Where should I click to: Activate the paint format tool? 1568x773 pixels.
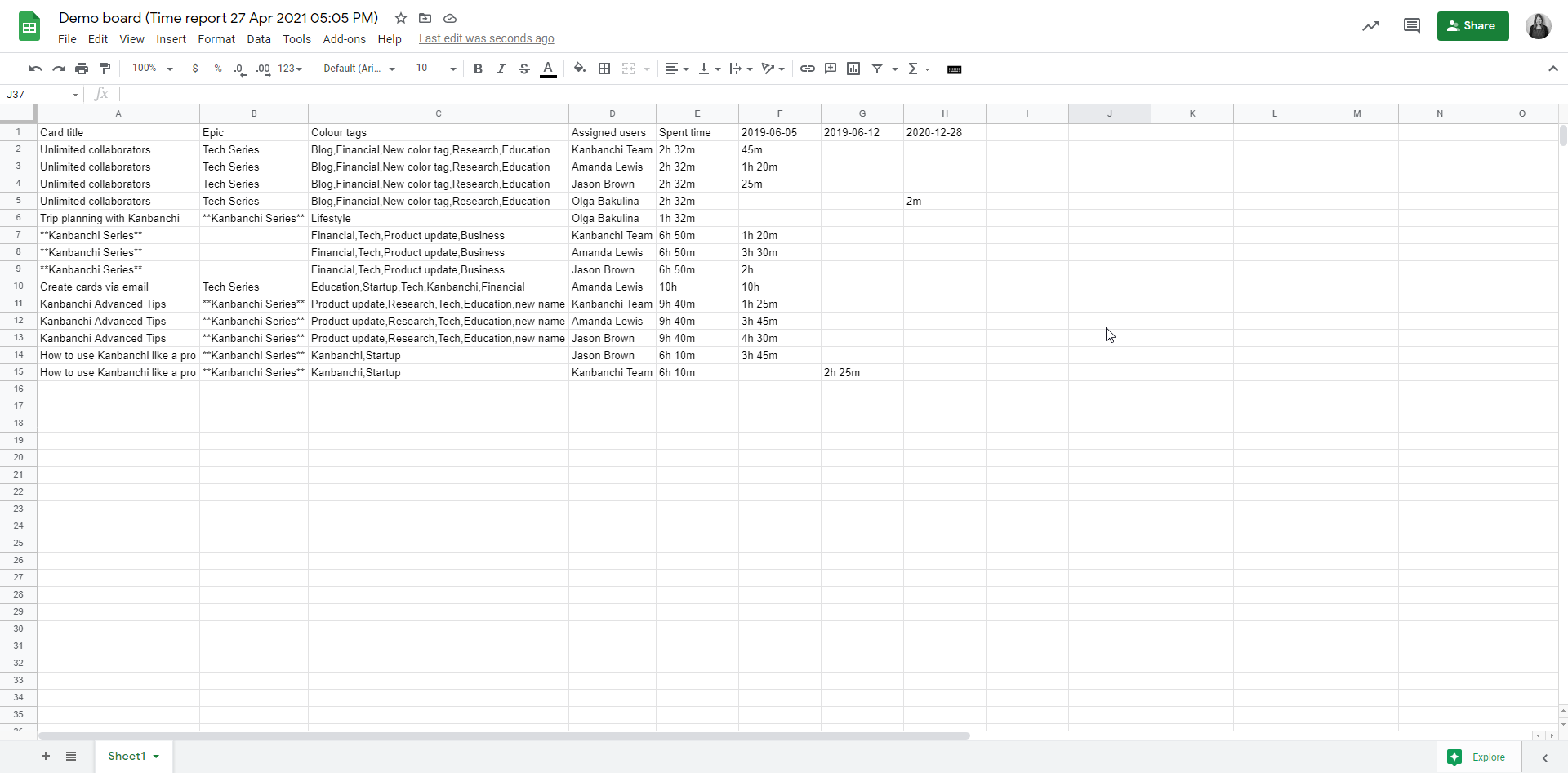coord(105,69)
